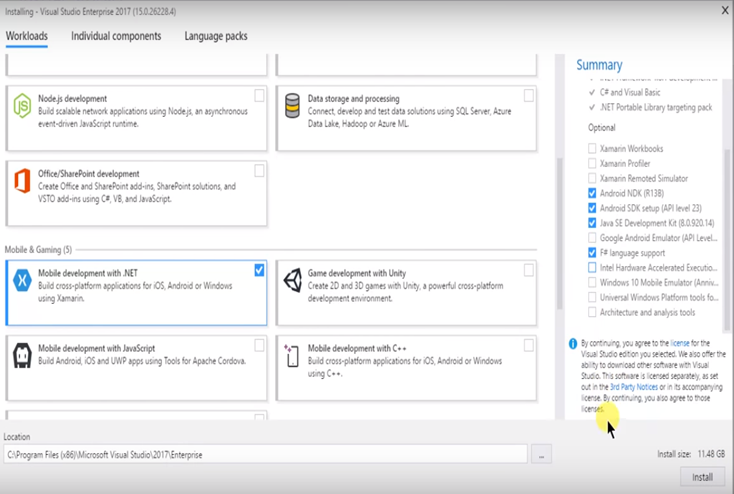
Task: Uncheck Java SE Development Kit option
Action: [592, 223]
